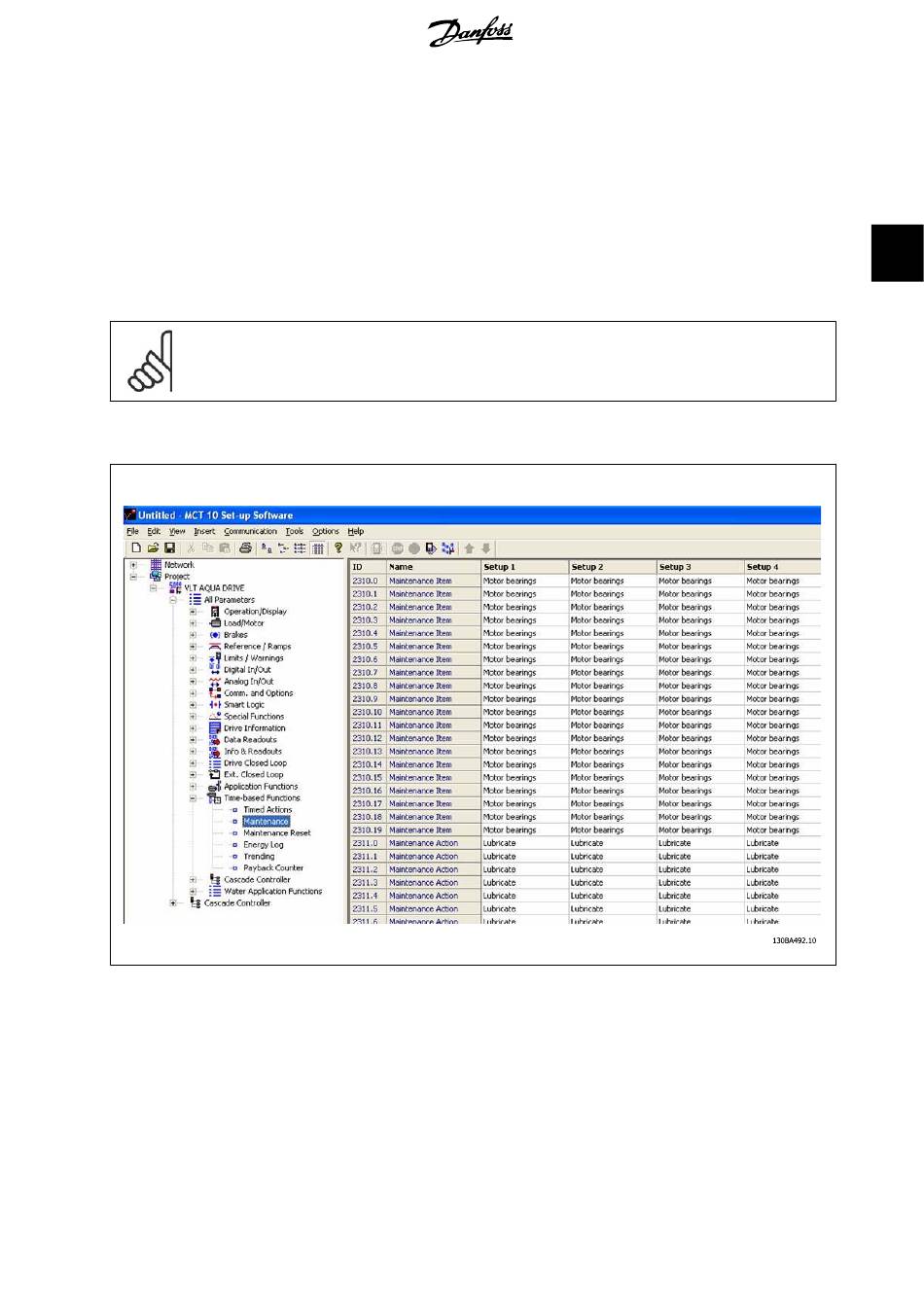Image resolution: width=924 pixels, height=1307 pixels.
Task: Click the Comm. and Options icon
Action: point(215,693)
